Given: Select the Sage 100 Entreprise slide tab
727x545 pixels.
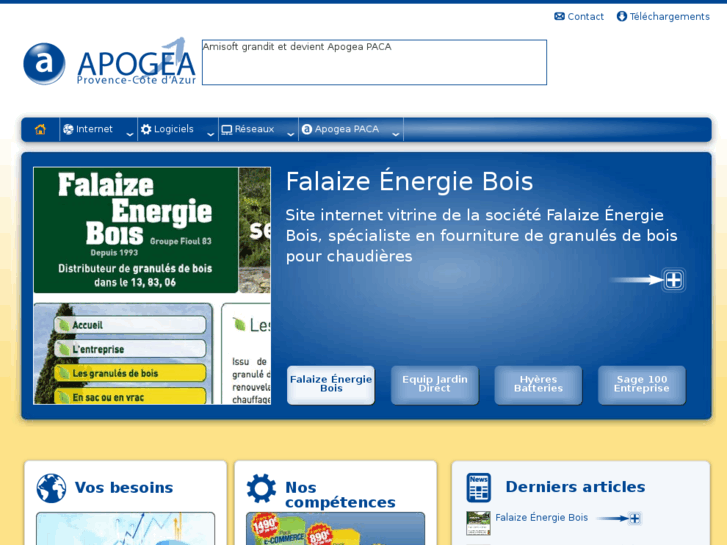Looking at the screenshot, I should [x=642, y=385].
